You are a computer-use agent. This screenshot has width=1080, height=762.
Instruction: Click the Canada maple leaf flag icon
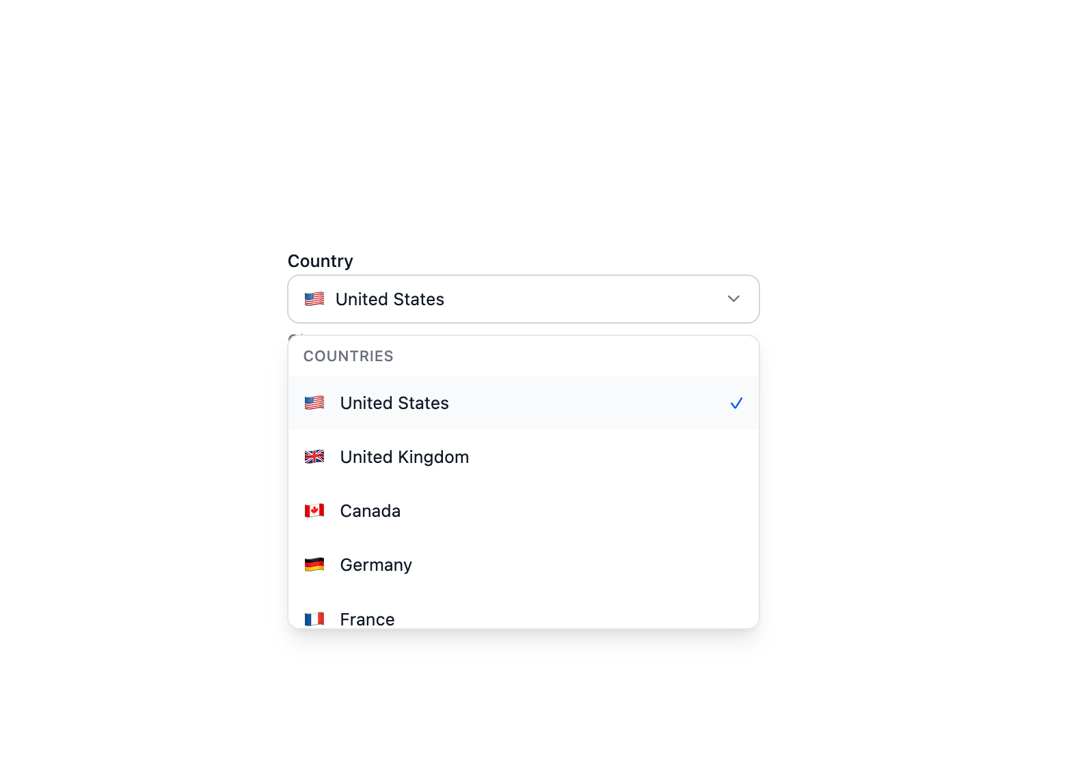tap(314, 511)
